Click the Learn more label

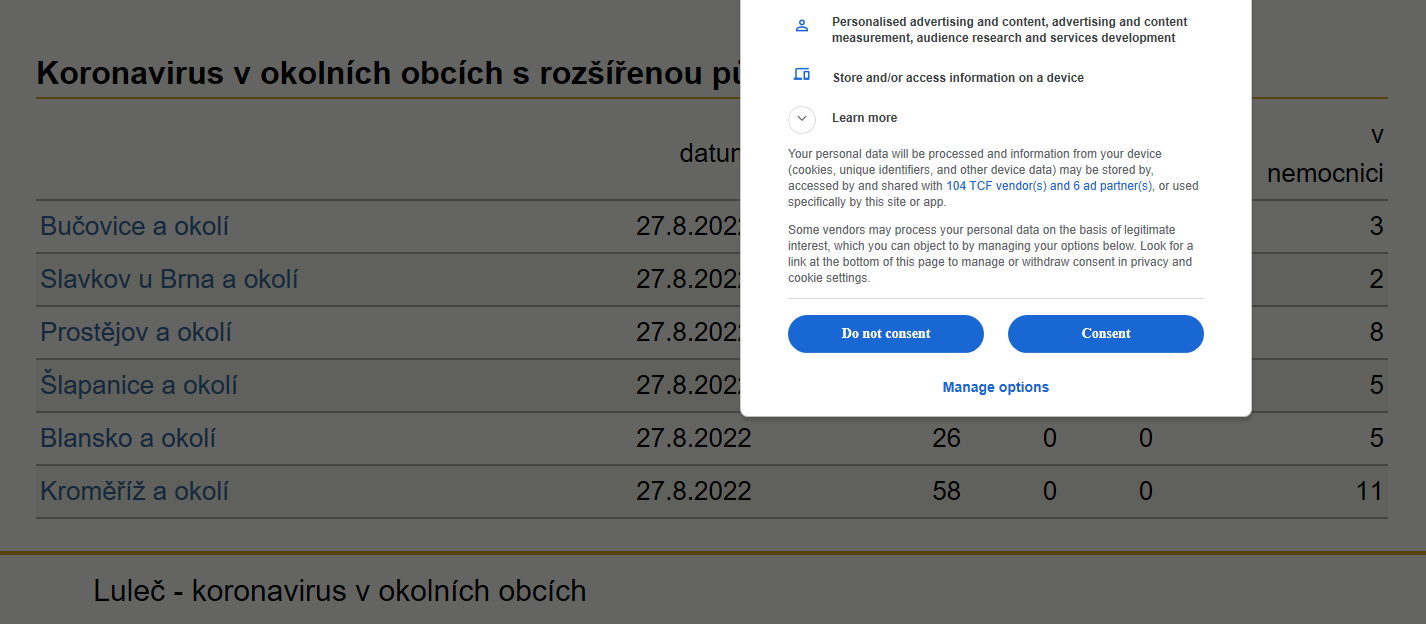pyautogui.click(x=865, y=118)
